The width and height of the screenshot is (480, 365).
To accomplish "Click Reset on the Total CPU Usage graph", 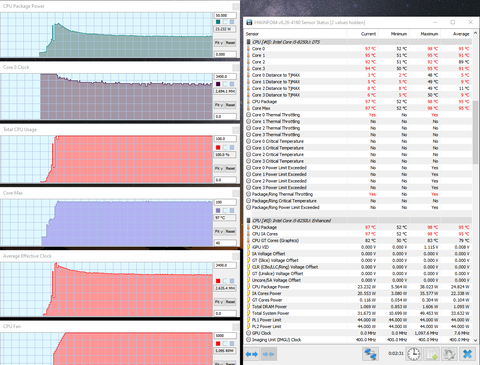I will tap(230, 168).
